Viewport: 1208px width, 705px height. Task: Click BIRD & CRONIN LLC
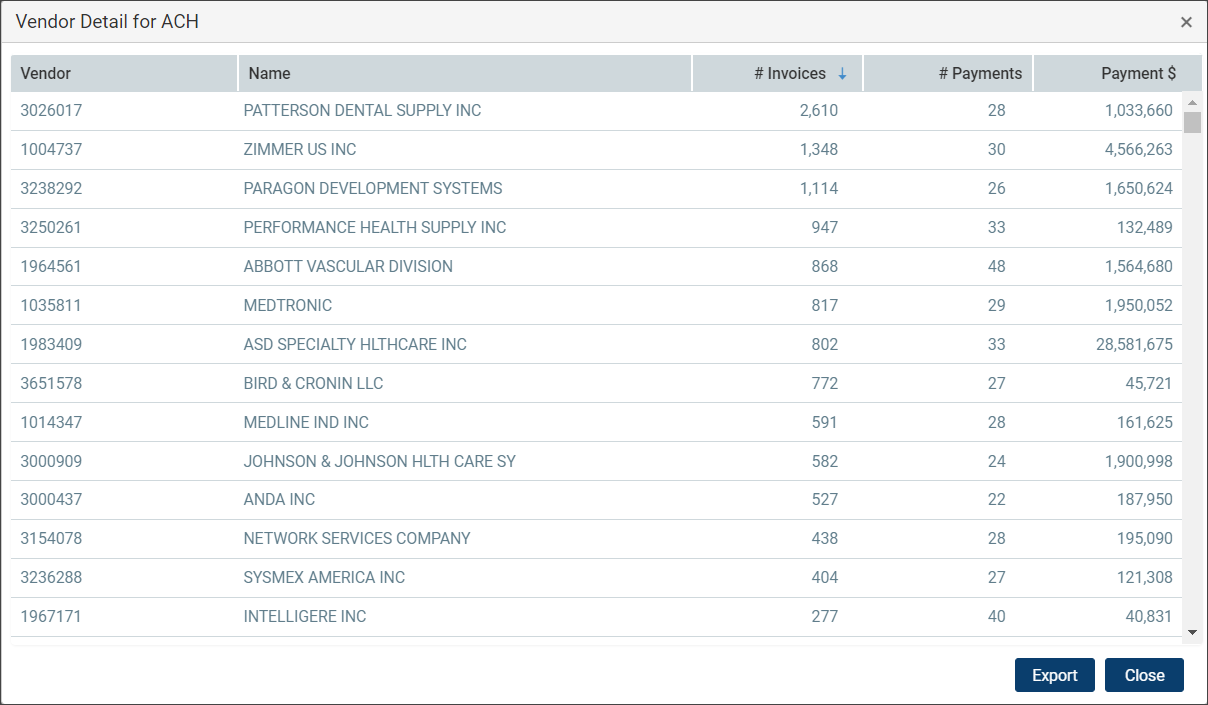[x=313, y=383]
